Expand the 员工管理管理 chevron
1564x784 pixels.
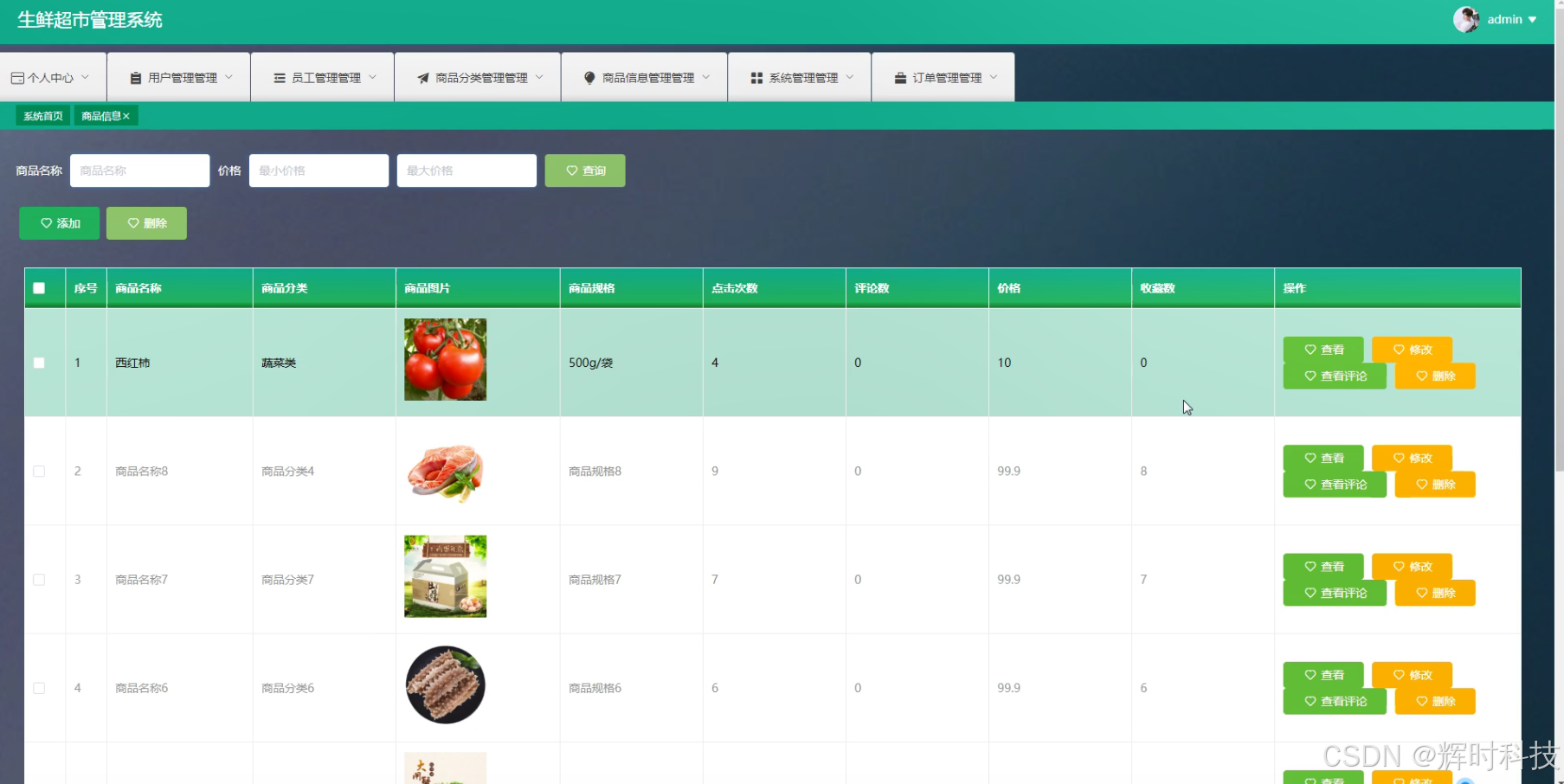372,77
